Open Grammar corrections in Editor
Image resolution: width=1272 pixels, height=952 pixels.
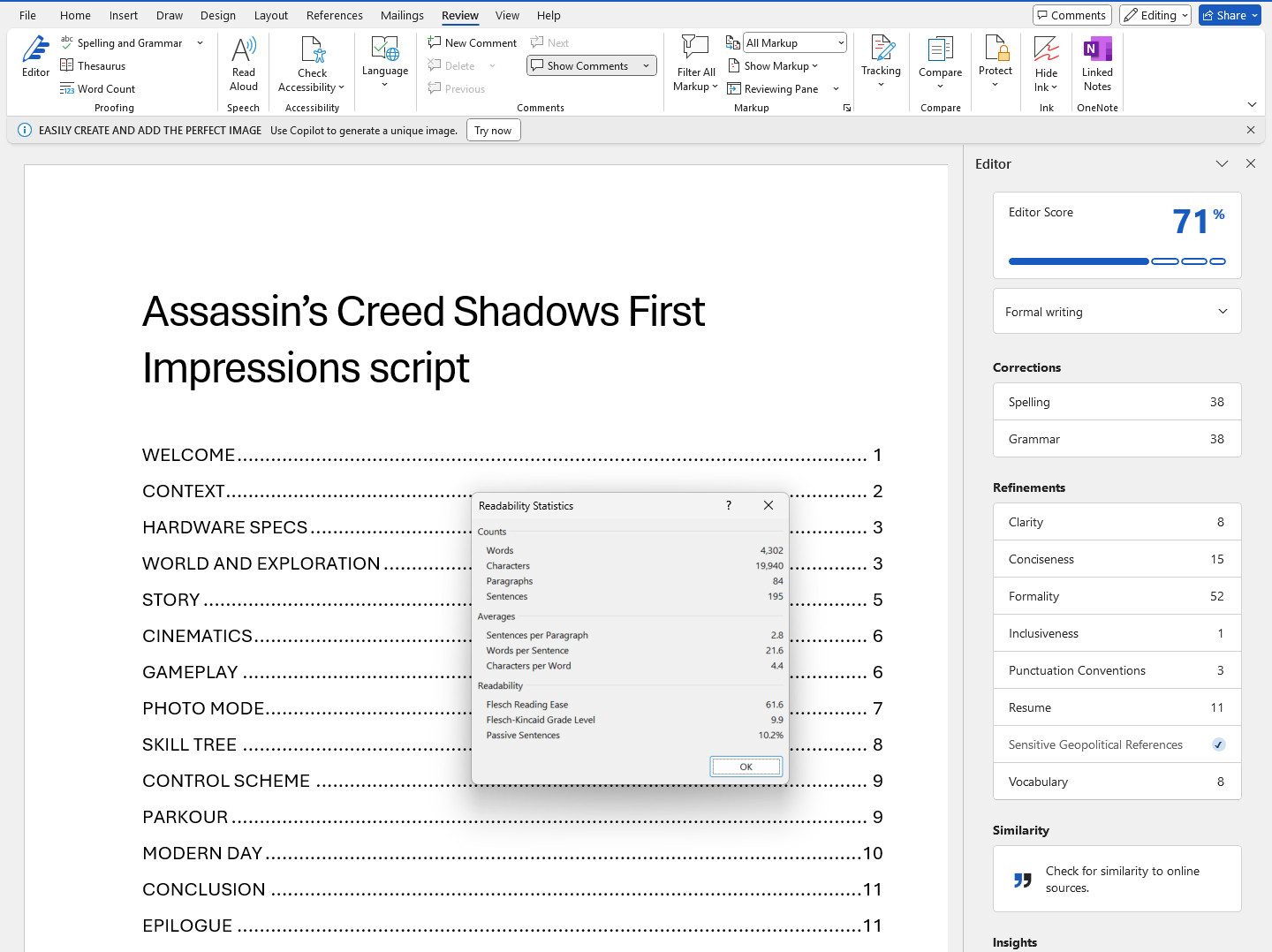click(1117, 439)
